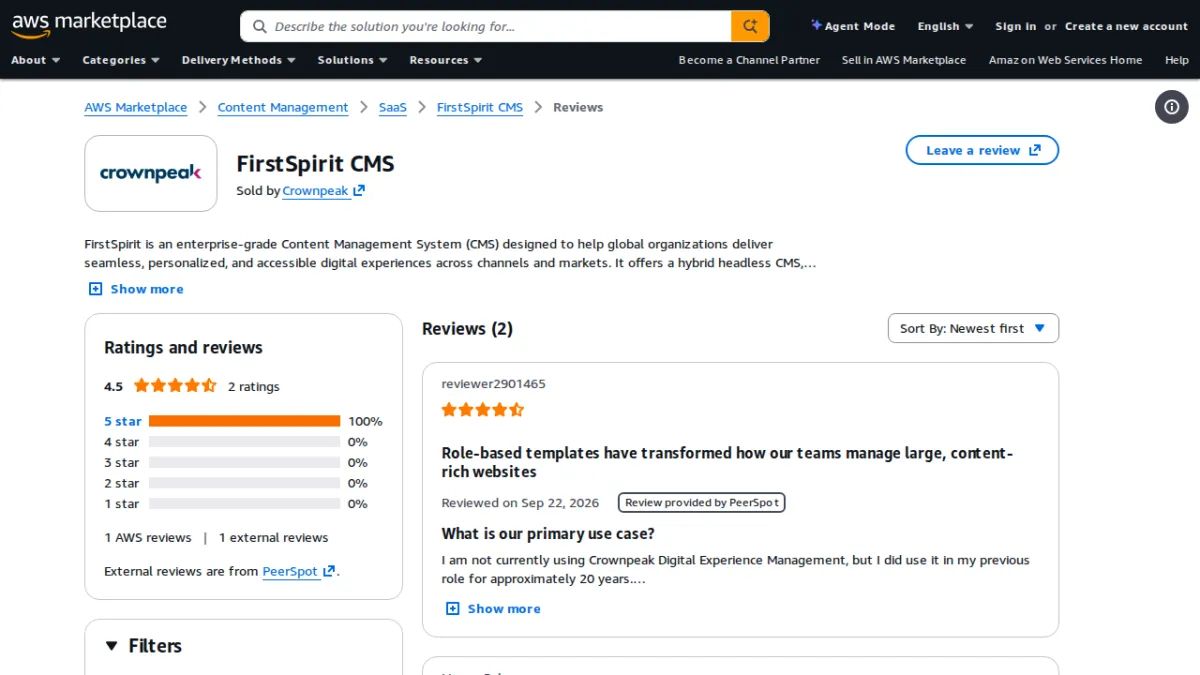Click the info circle icon
The image size is (1200, 675).
(1172, 107)
